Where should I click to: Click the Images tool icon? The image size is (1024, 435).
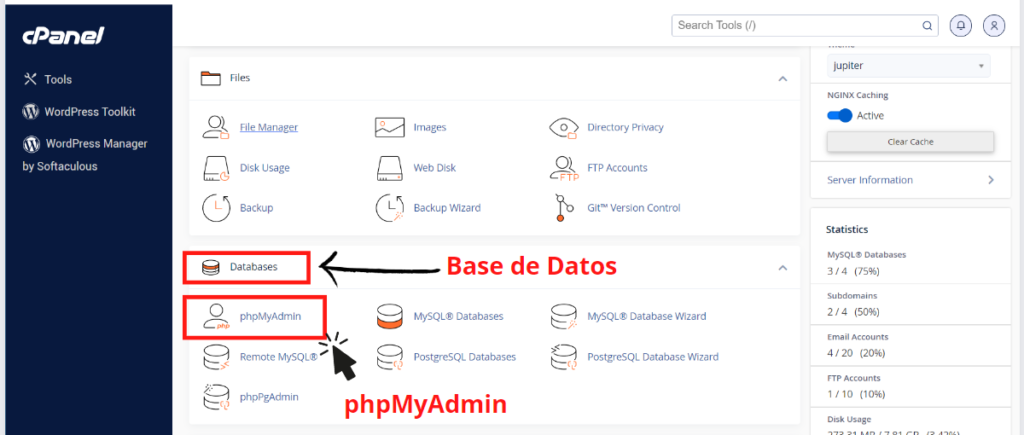click(390, 127)
